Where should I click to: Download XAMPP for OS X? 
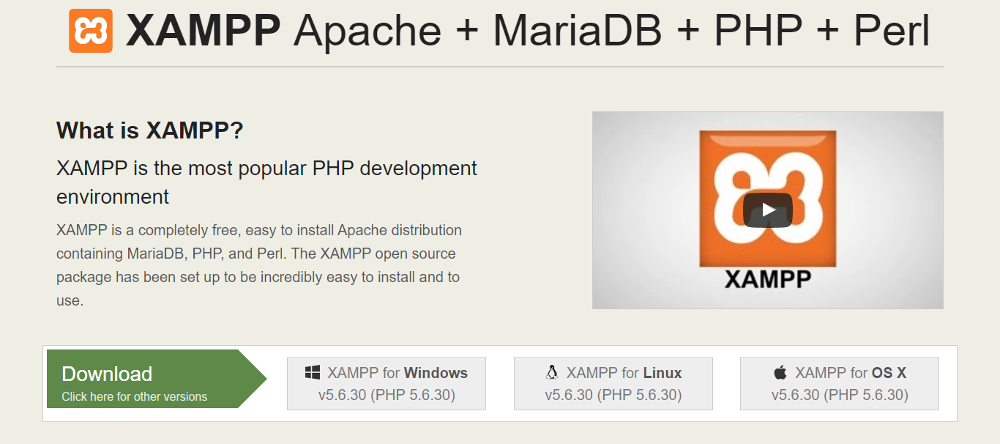click(839, 383)
